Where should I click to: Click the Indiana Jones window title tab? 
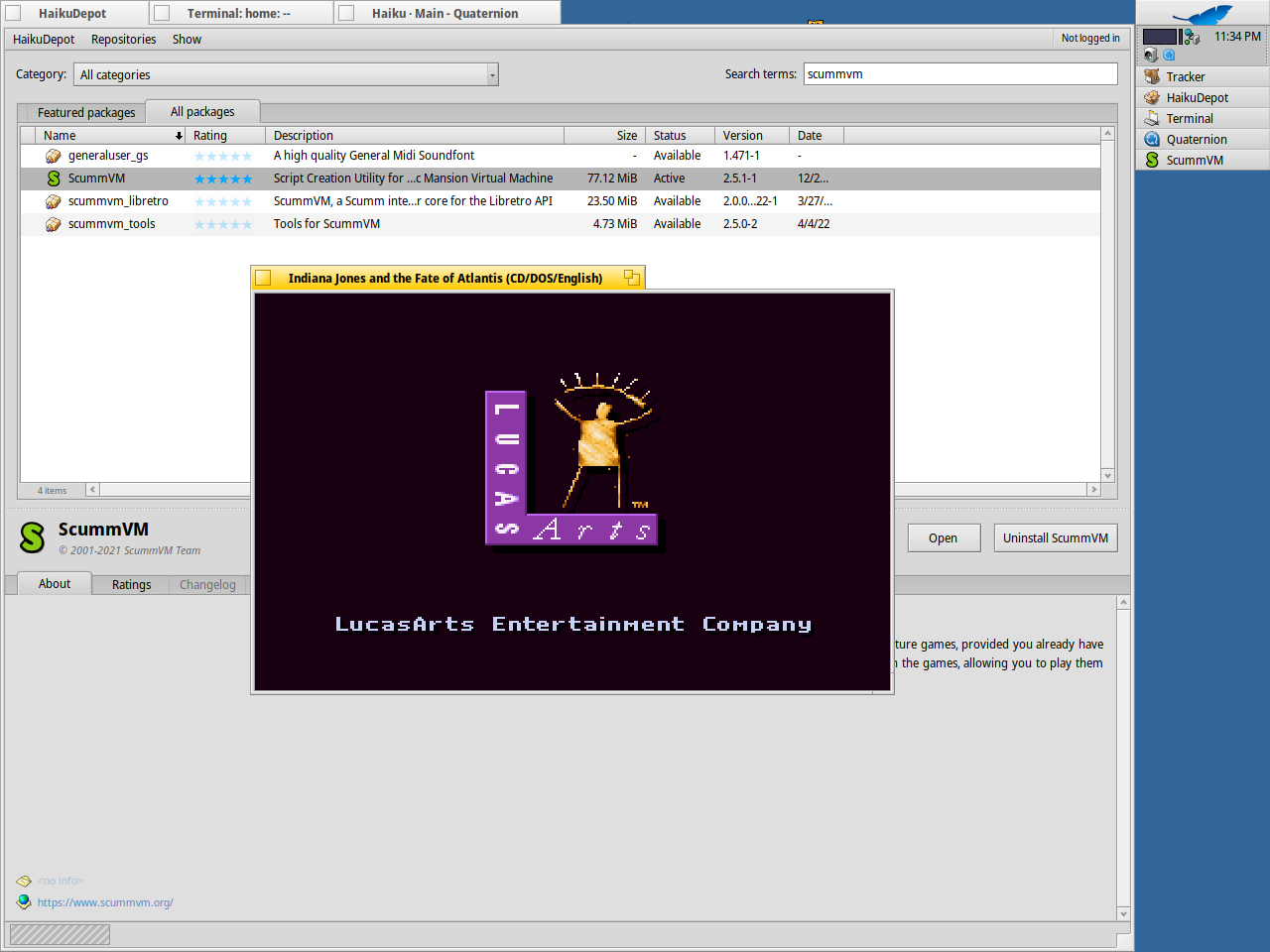(447, 278)
